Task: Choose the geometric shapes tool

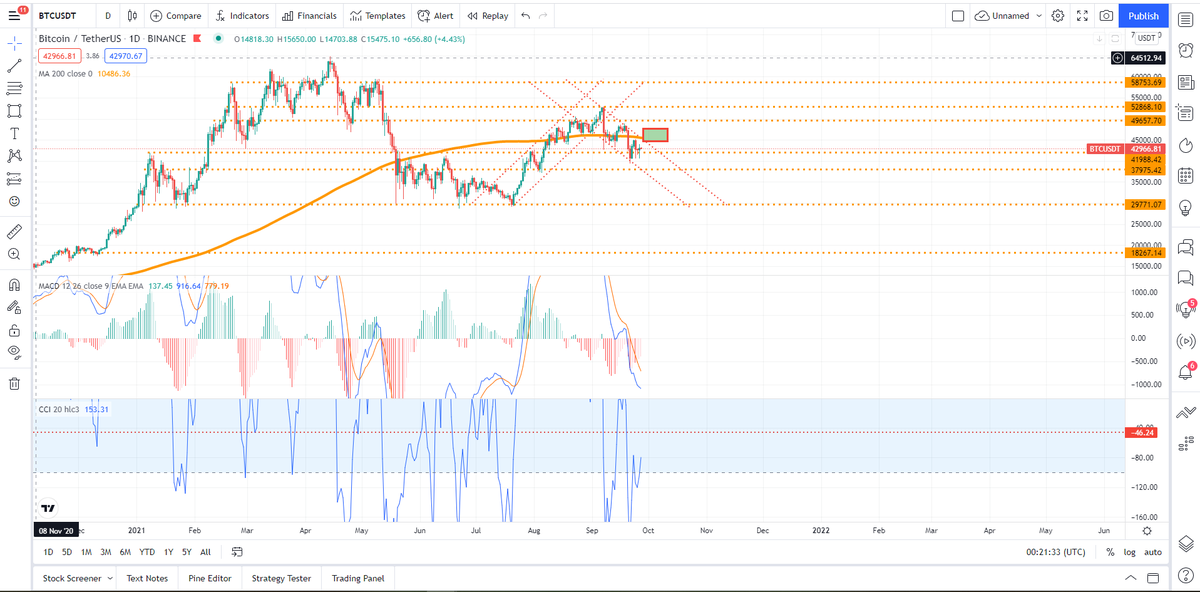Action: [x=14, y=111]
